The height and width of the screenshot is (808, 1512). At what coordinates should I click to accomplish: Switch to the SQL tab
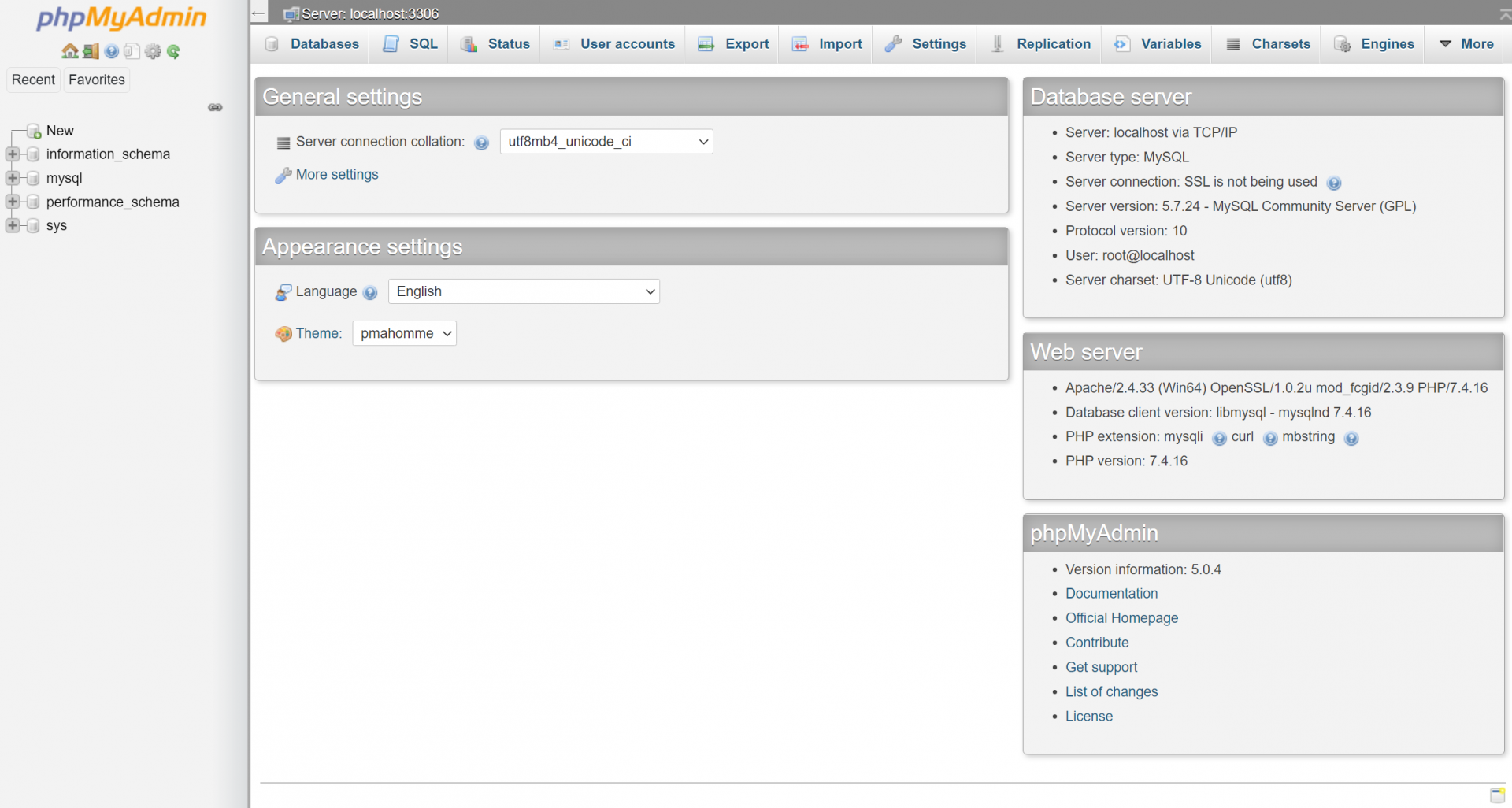click(x=410, y=44)
